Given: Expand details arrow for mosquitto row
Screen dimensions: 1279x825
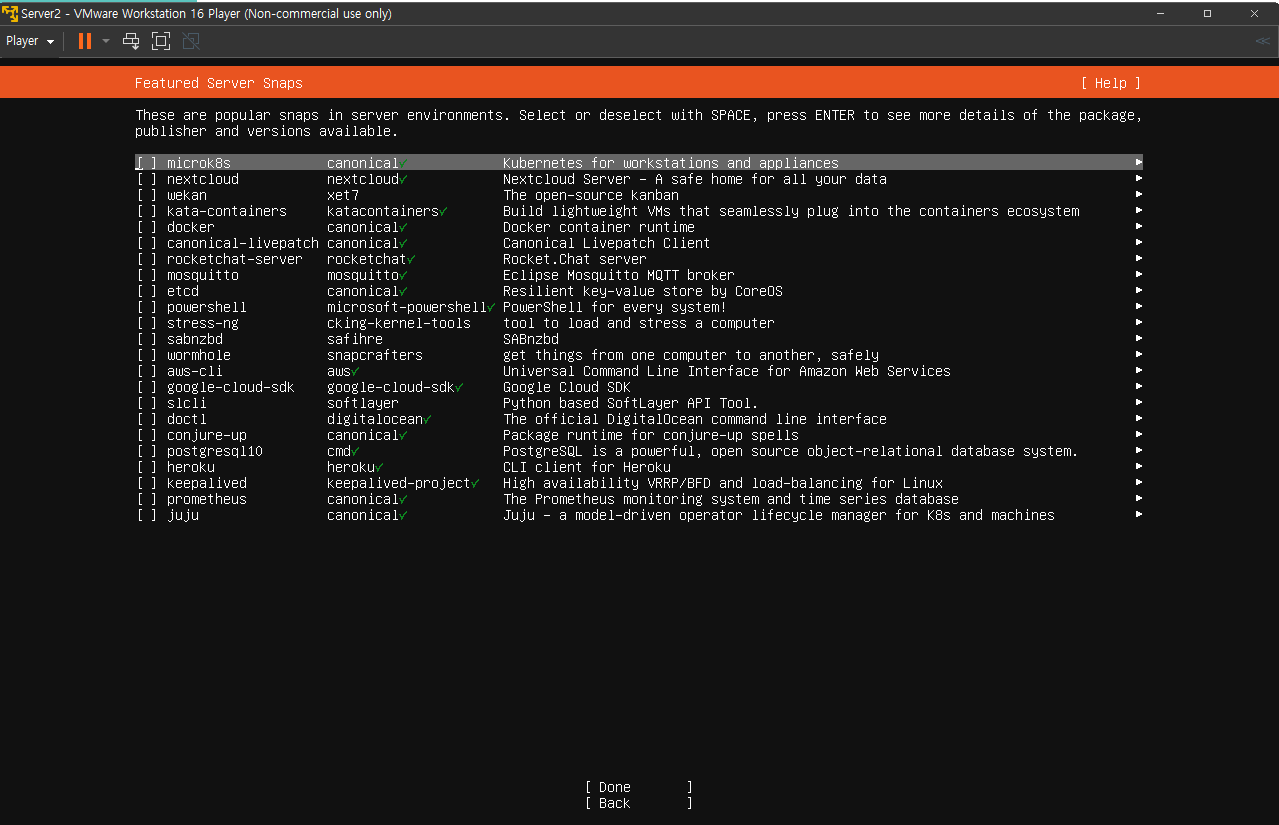Looking at the screenshot, I should point(1138,275).
